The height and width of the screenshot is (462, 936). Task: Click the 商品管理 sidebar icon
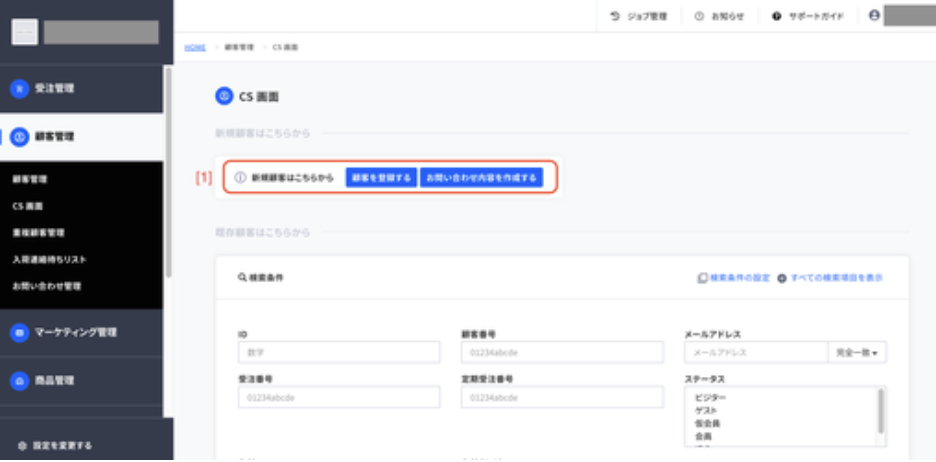coord(19,381)
